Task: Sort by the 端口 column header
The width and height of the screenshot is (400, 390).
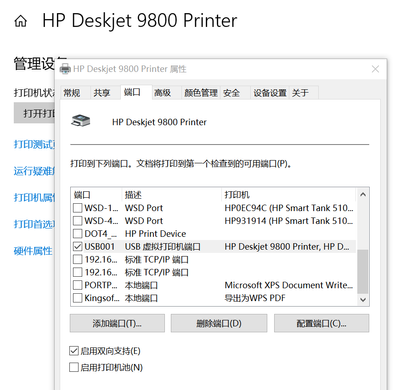Action: pyautogui.click(x=96, y=195)
